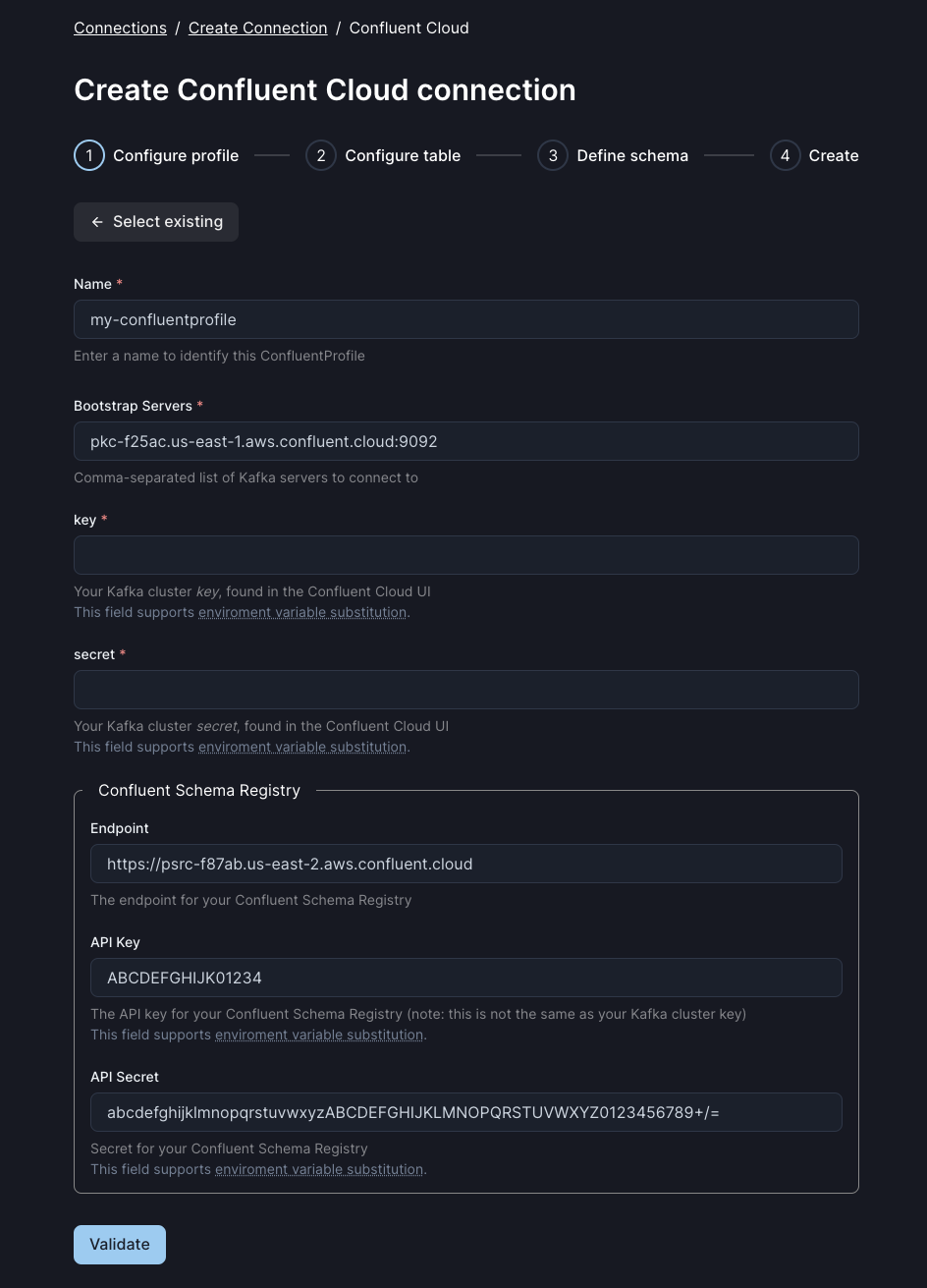Click the step 1 circle icon
The width and height of the screenshot is (927, 1288).
coord(89,155)
